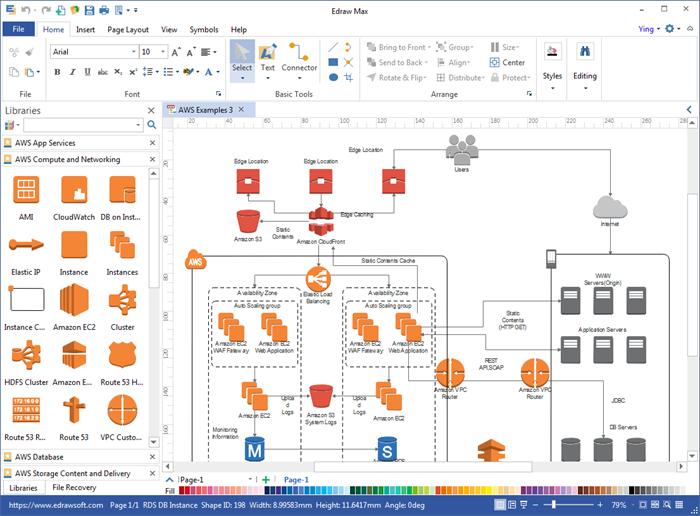Expand the Bring to Front dropdown

(429, 47)
